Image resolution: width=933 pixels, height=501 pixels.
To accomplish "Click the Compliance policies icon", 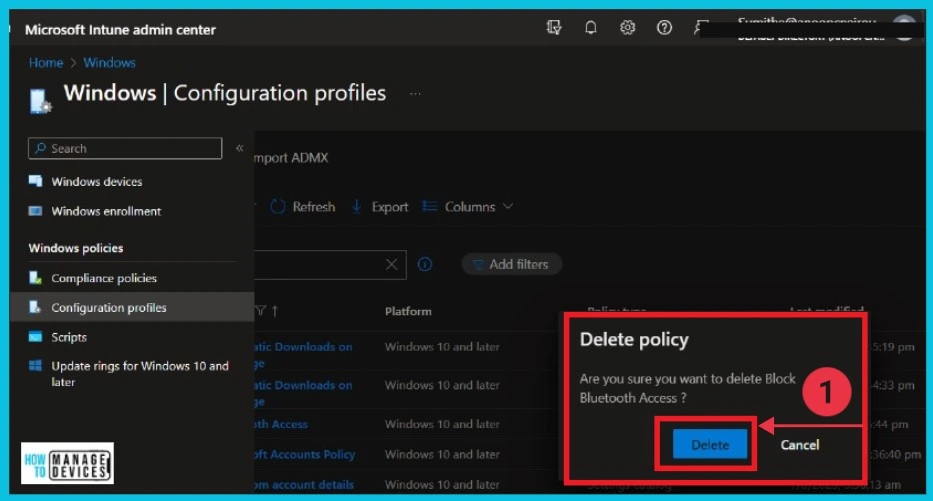I will (36, 277).
